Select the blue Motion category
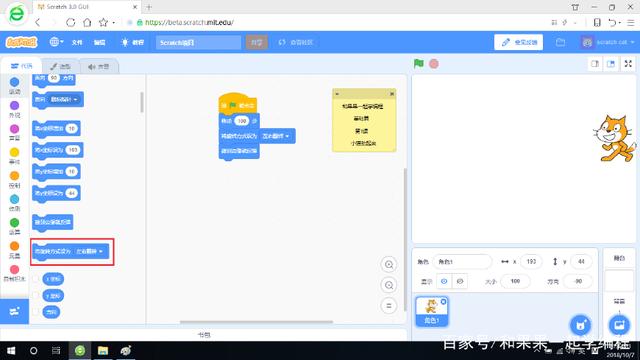This screenshot has height=360, width=640. click(14, 86)
